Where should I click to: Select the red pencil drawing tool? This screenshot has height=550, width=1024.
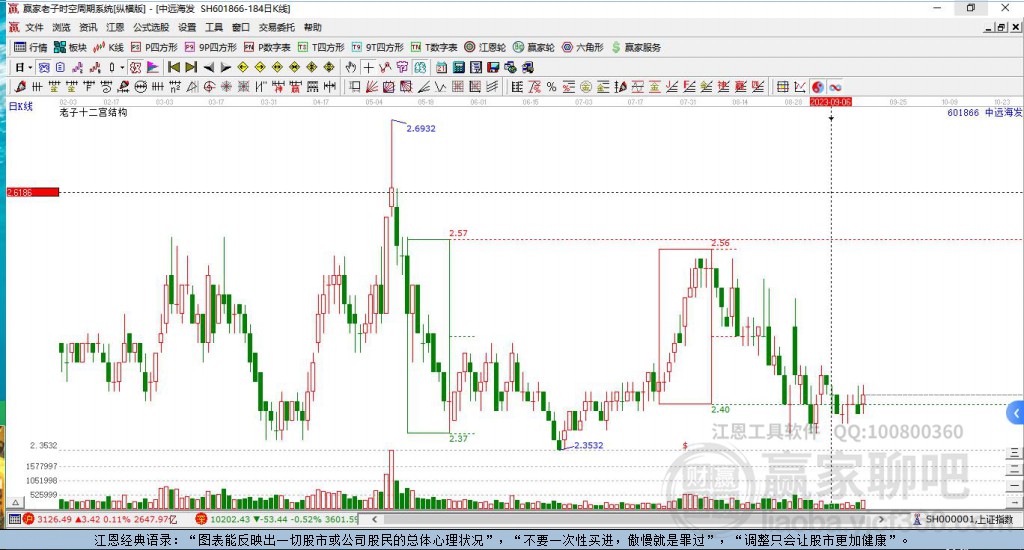click(20, 86)
